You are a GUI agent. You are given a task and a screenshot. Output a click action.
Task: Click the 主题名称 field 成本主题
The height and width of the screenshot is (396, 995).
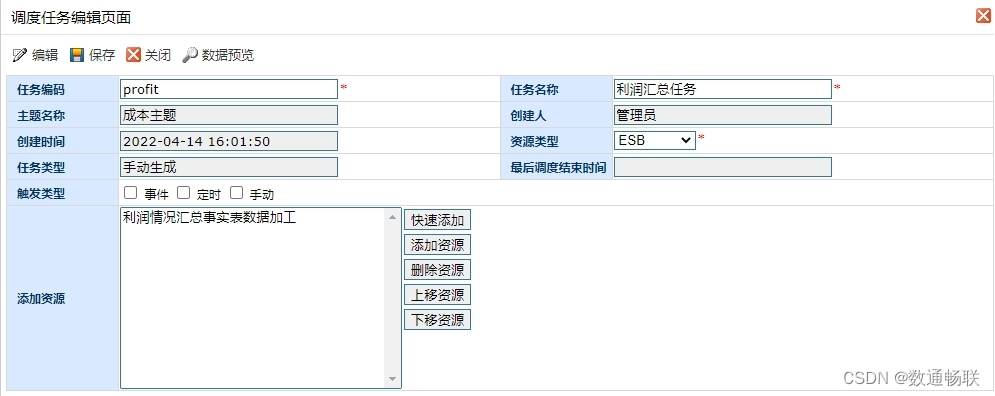point(228,115)
